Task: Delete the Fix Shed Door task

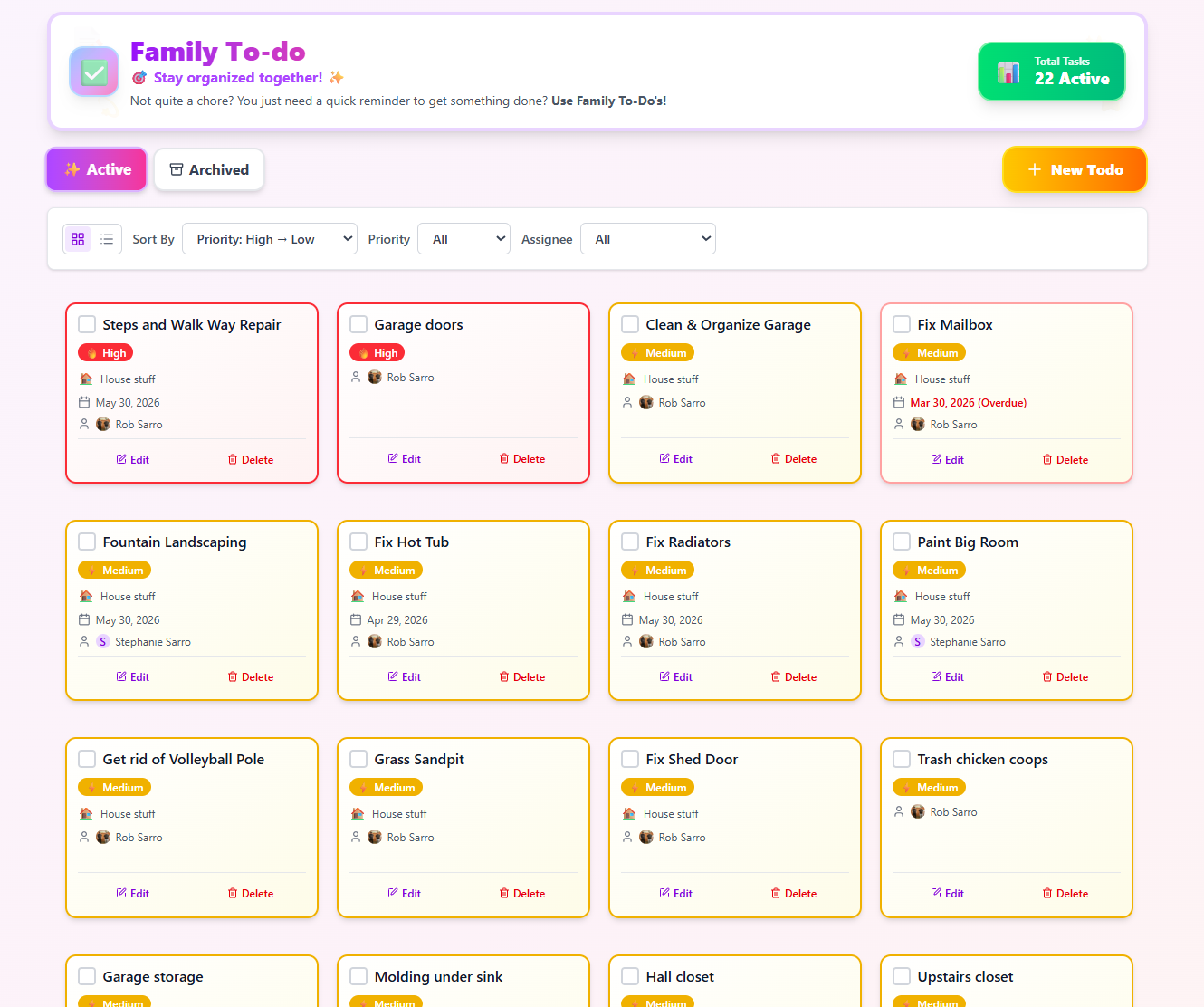Action: point(794,894)
